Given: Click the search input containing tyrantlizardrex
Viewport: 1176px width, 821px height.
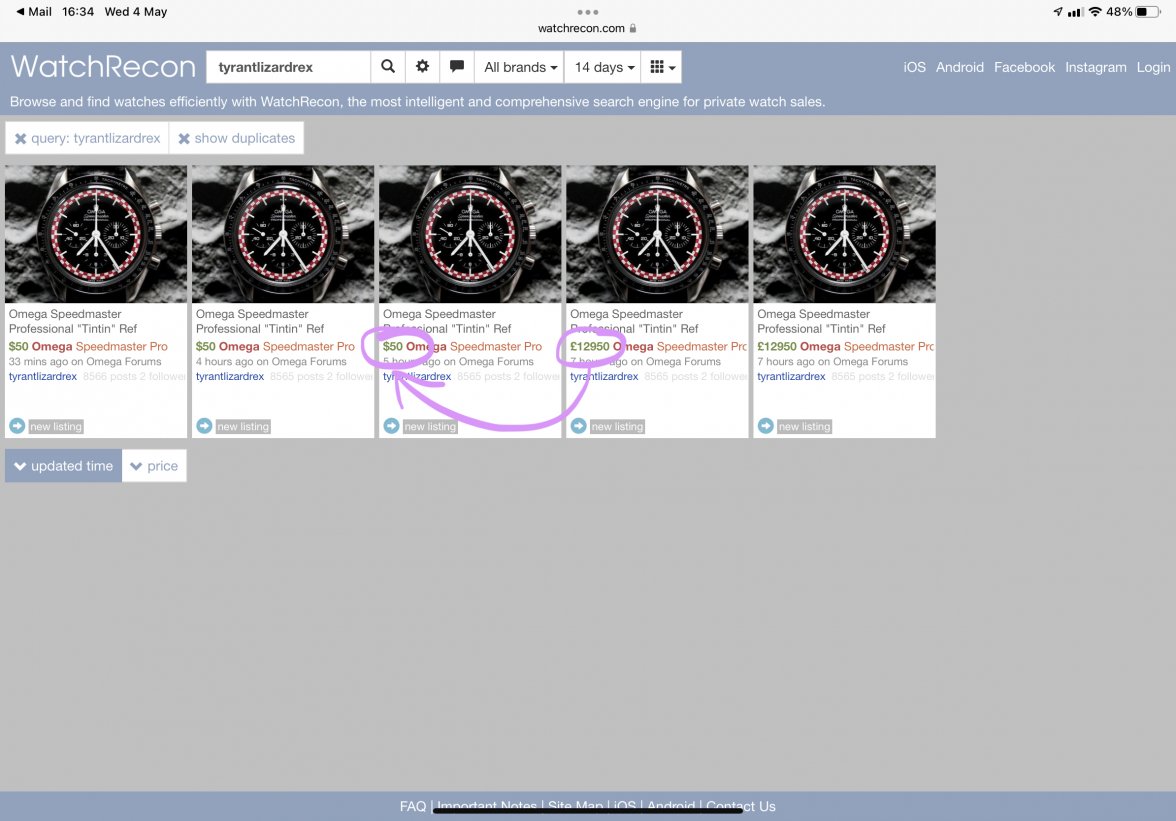Looking at the screenshot, I should (x=290, y=66).
